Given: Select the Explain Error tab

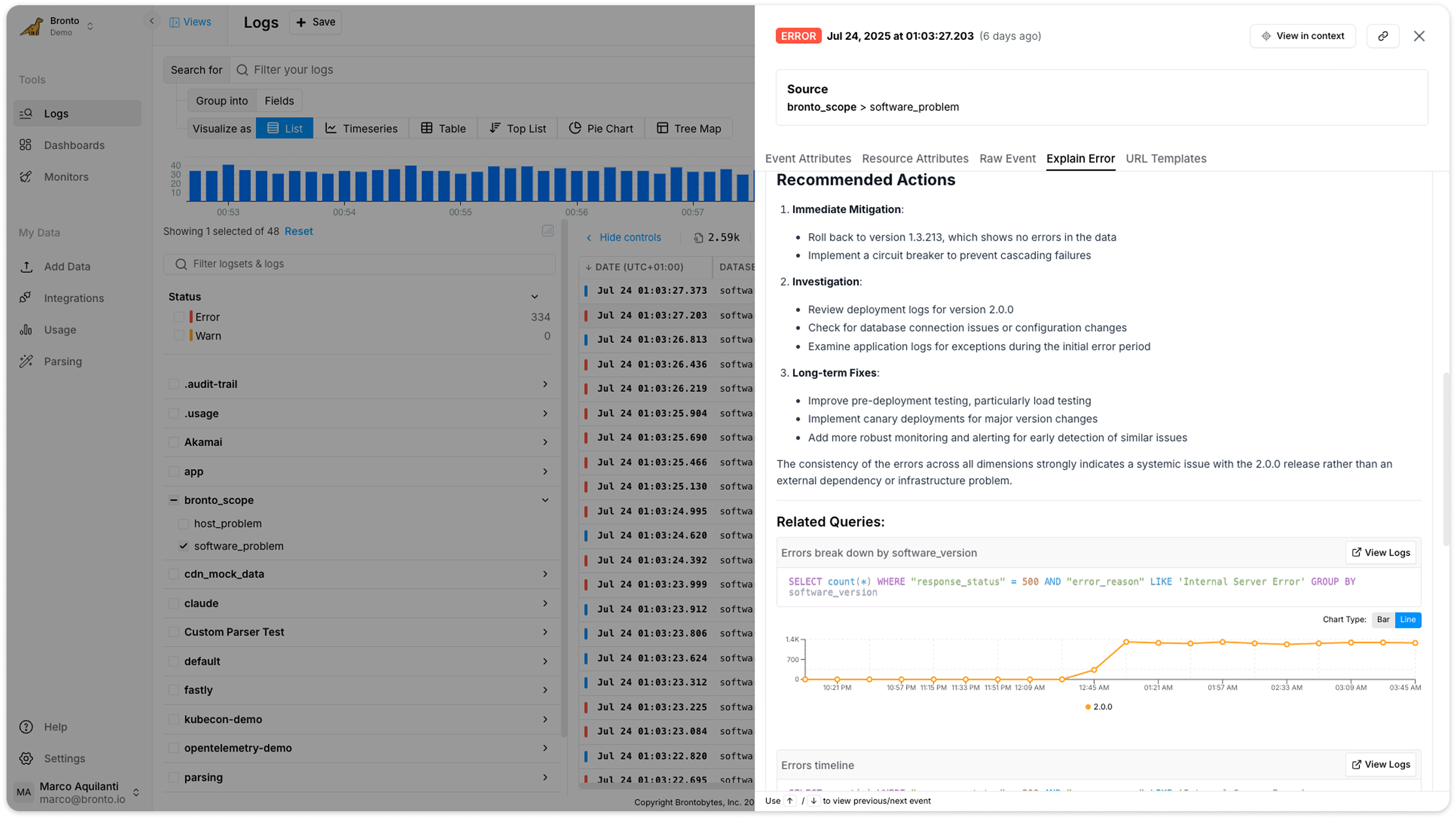Looking at the screenshot, I should coord(1080,159).
